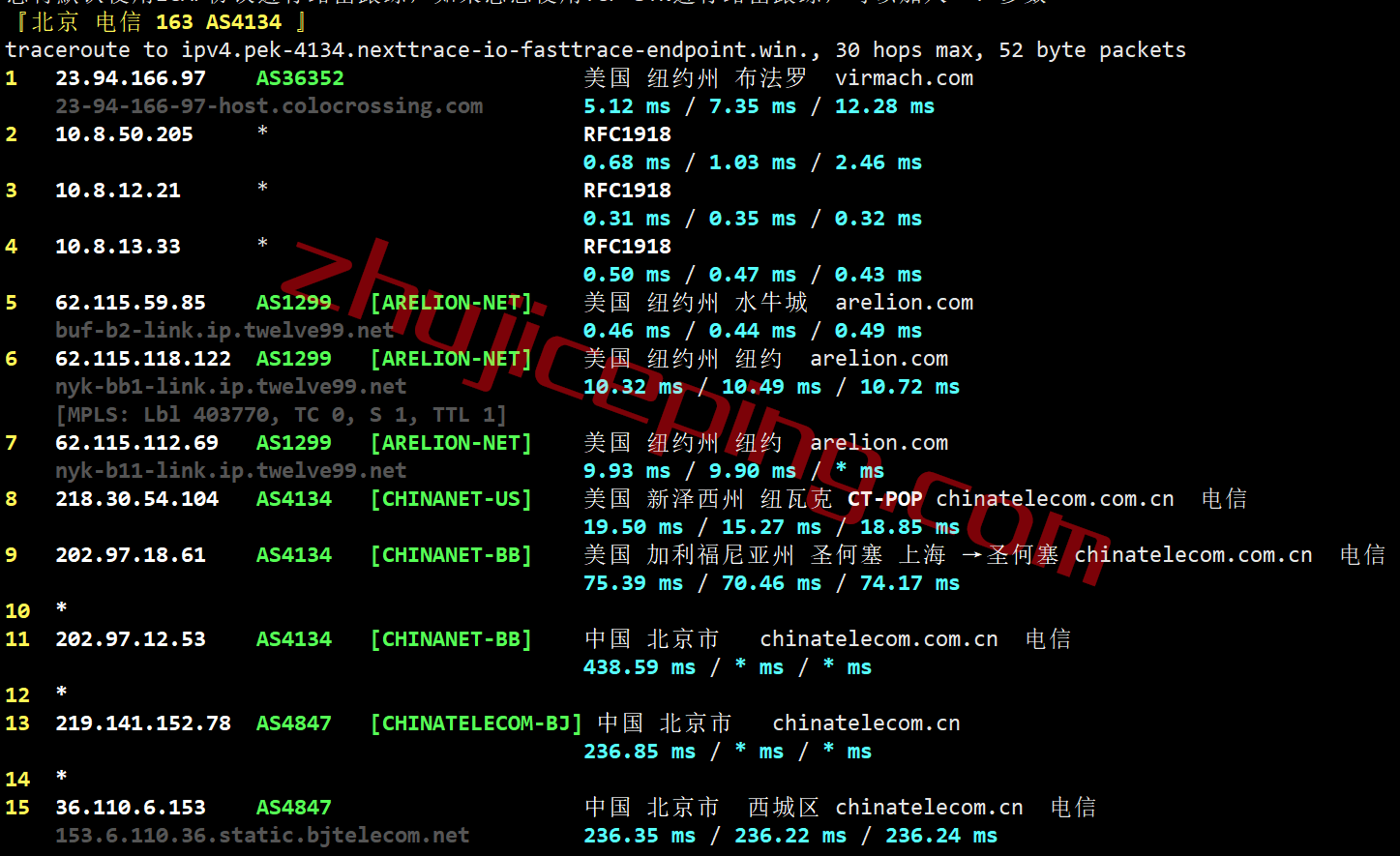Click IP address 218.30.54.104
Viewport: 1400px width, 856px height.
click(136, 499)
